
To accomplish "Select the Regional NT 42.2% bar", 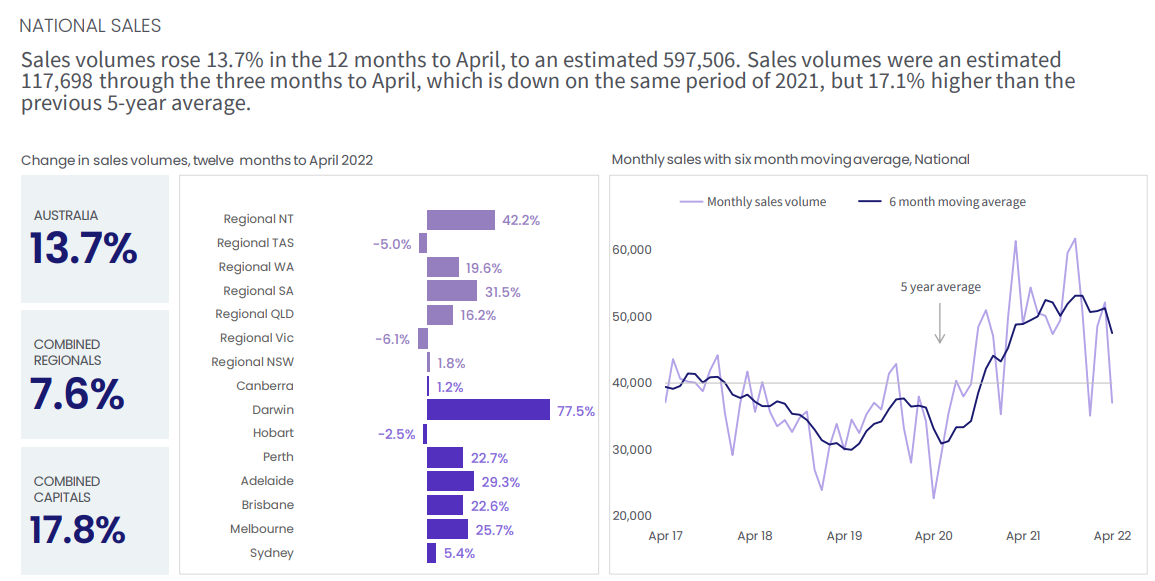I will click(460, 220).
